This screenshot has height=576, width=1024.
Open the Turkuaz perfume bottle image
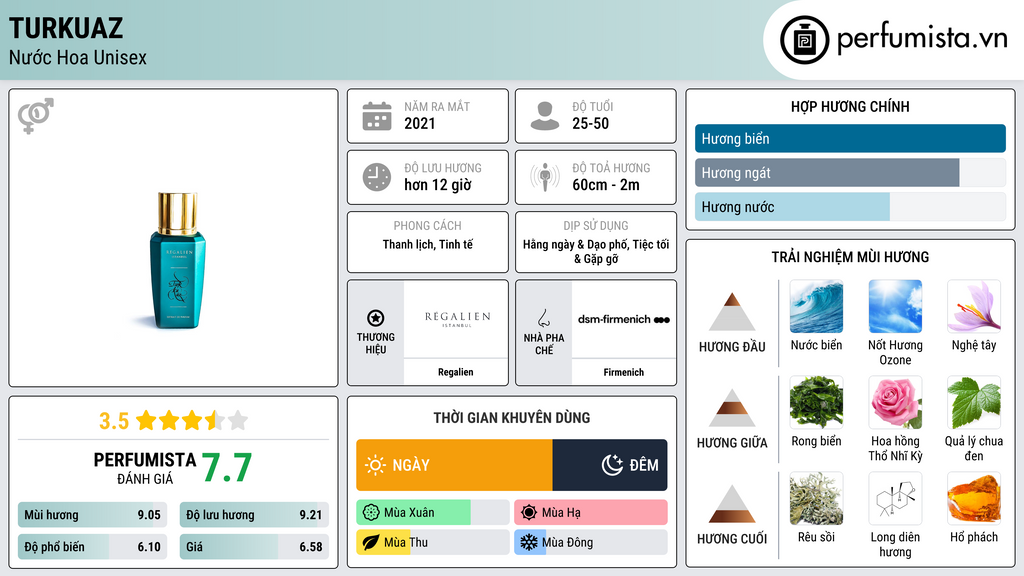coord(177,261)
